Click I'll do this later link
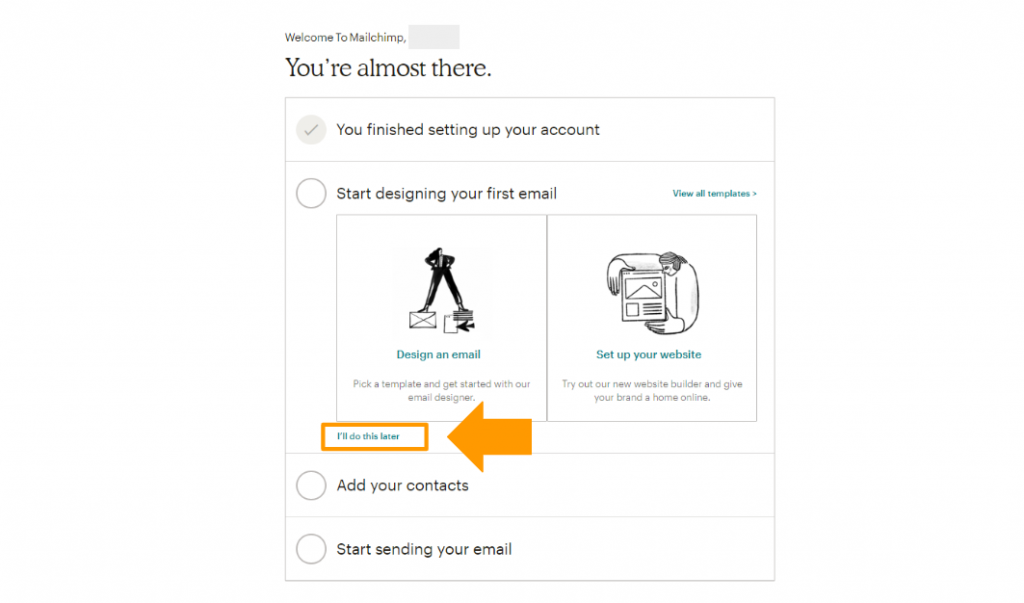The width and height of the screenshot is (1024, 603). [x=368, y=437]
